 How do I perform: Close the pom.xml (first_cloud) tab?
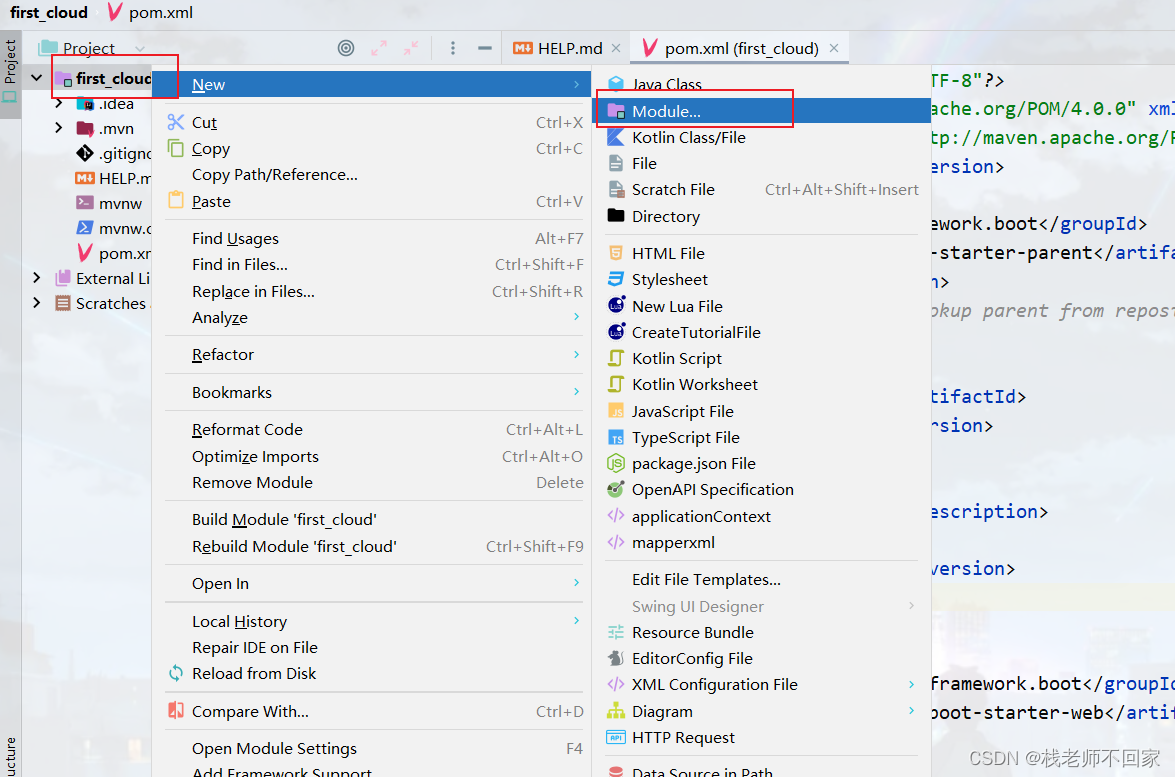pos(834,48)
